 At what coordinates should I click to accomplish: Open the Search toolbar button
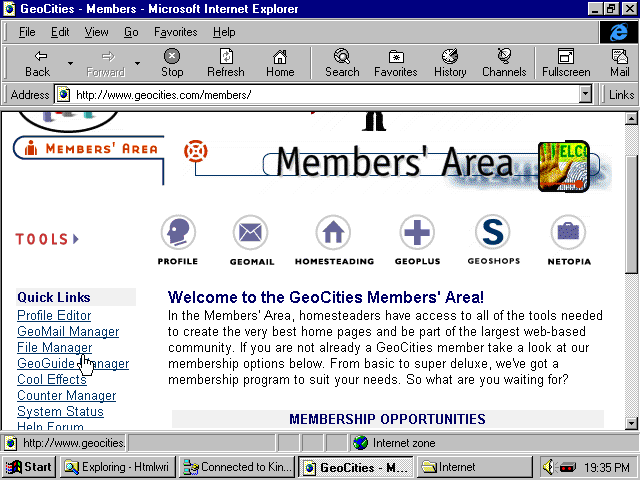point(342,63)
